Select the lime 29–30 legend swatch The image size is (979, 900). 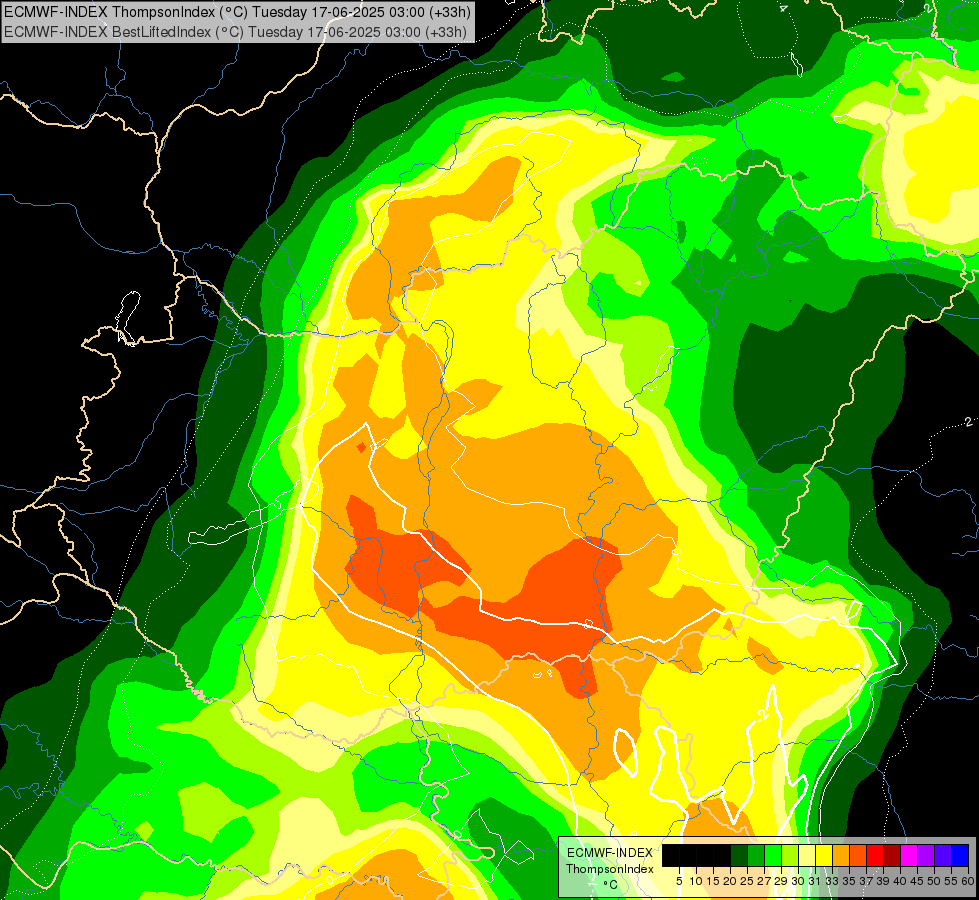(x=790, y=855)
